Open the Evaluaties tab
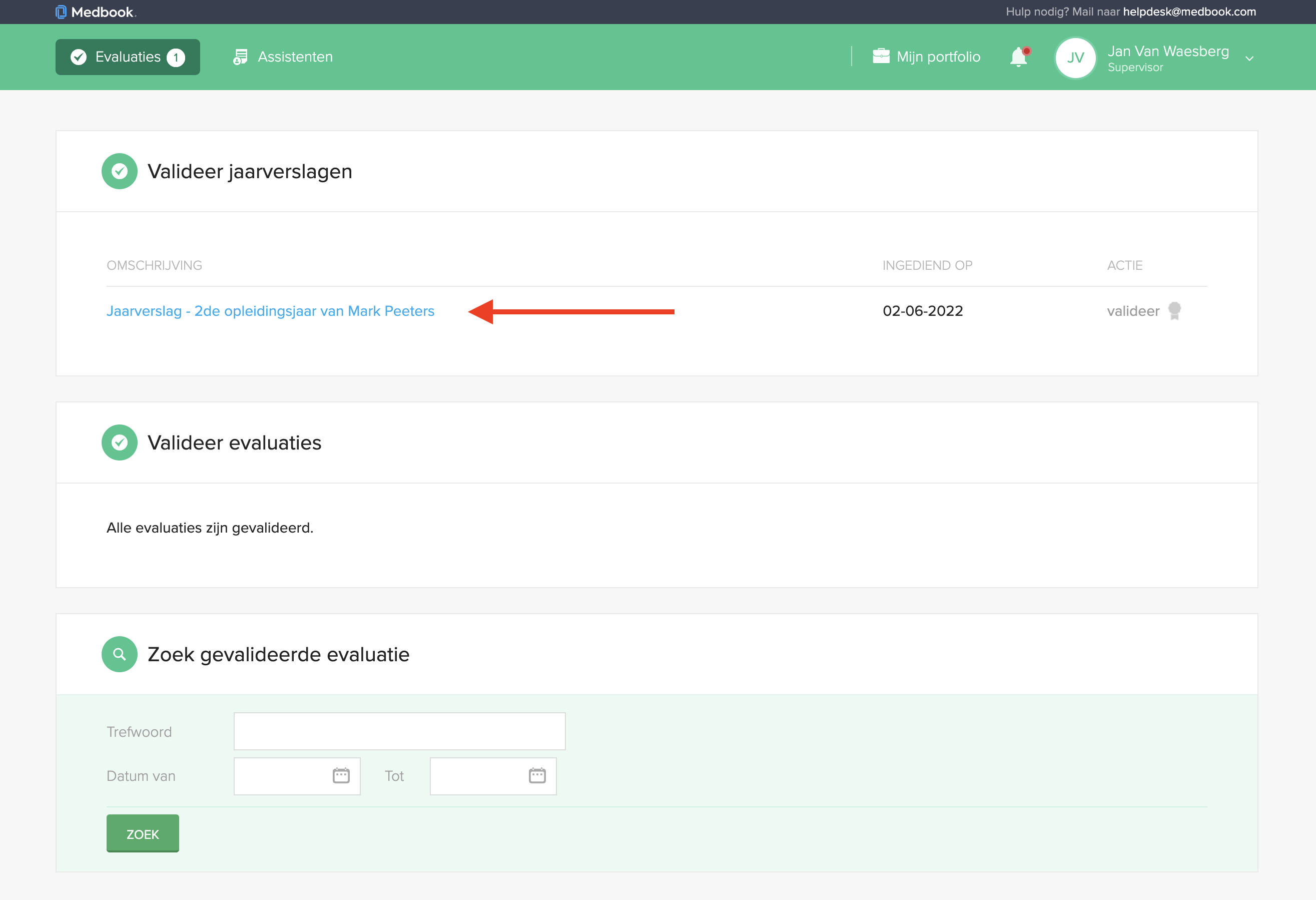Screen dimensions: 1316x900 point(128,57)
